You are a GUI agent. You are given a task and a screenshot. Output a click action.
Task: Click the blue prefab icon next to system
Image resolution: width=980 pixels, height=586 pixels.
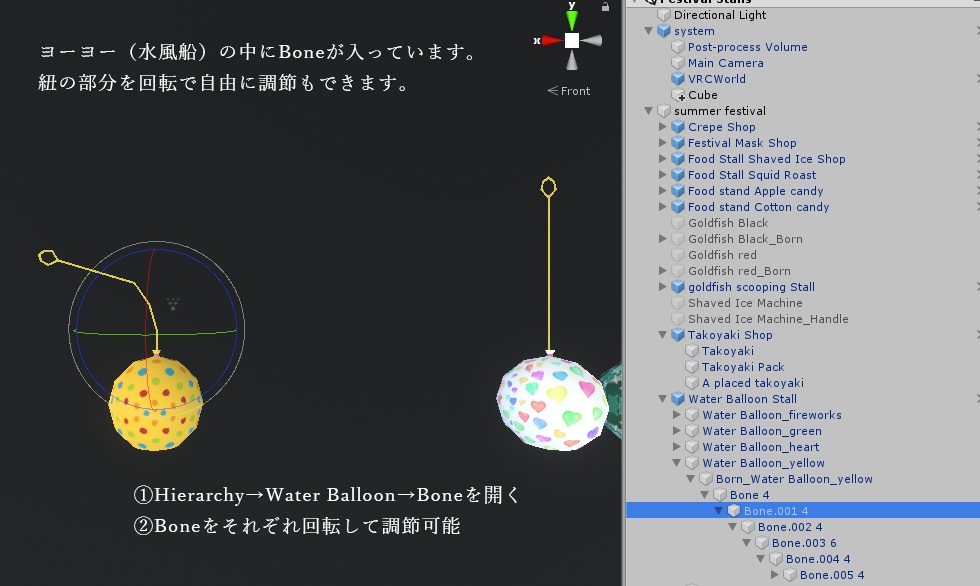[664, 31]
